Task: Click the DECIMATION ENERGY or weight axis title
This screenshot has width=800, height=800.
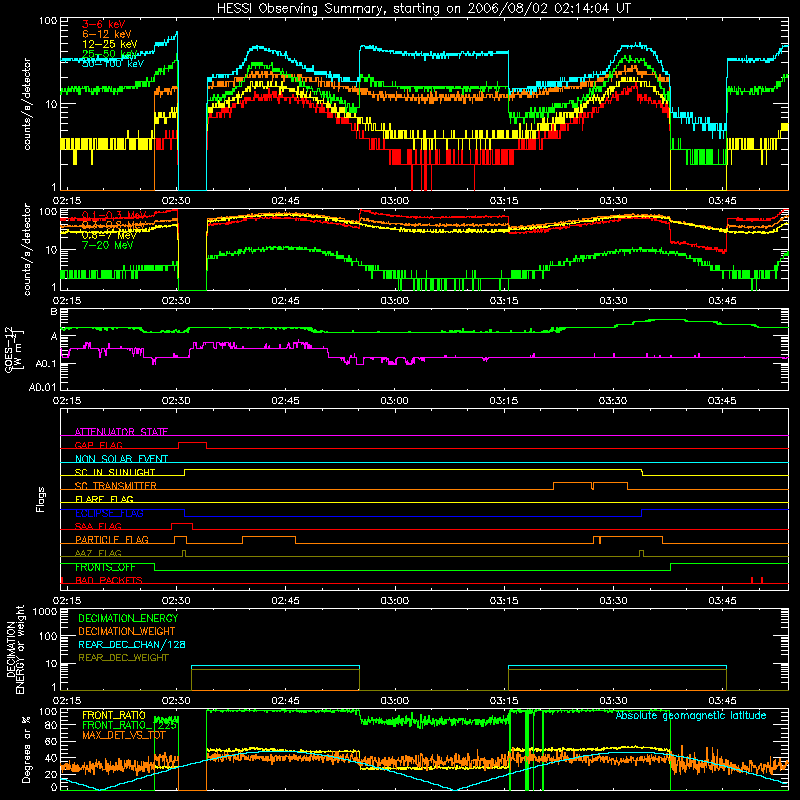Action: (15, 649)
